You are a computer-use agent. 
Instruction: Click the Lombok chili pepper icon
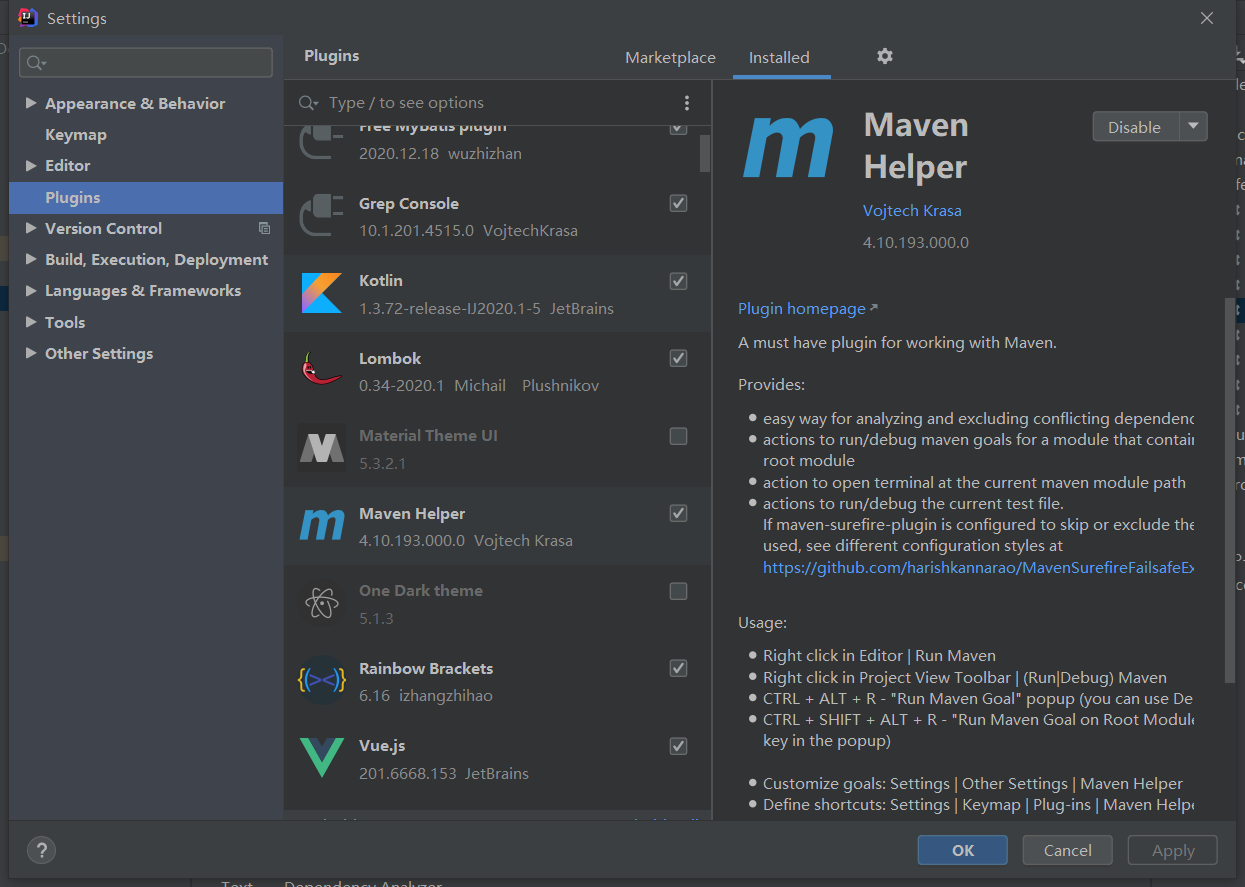click(322, 370)
